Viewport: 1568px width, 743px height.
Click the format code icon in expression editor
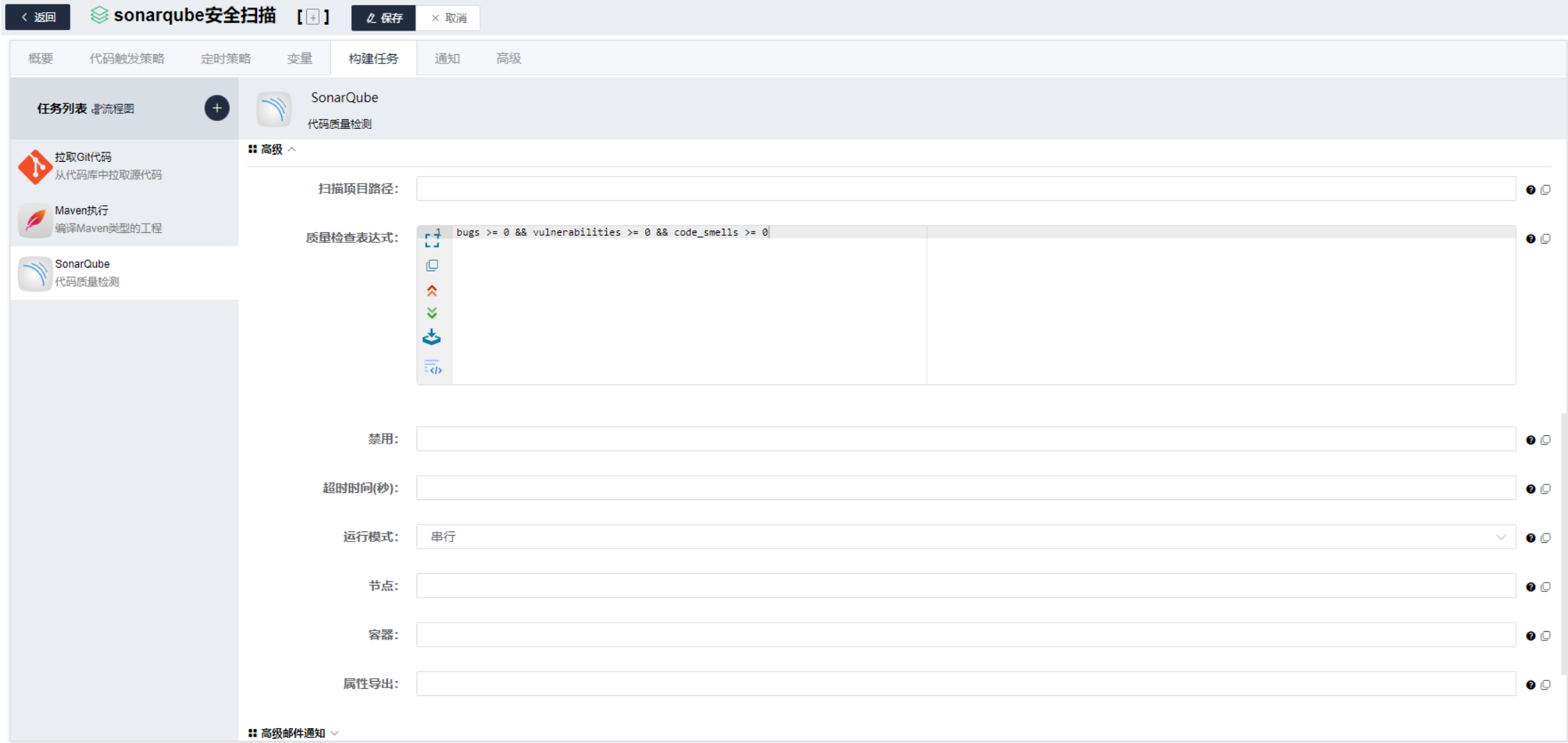click(433, 367)
